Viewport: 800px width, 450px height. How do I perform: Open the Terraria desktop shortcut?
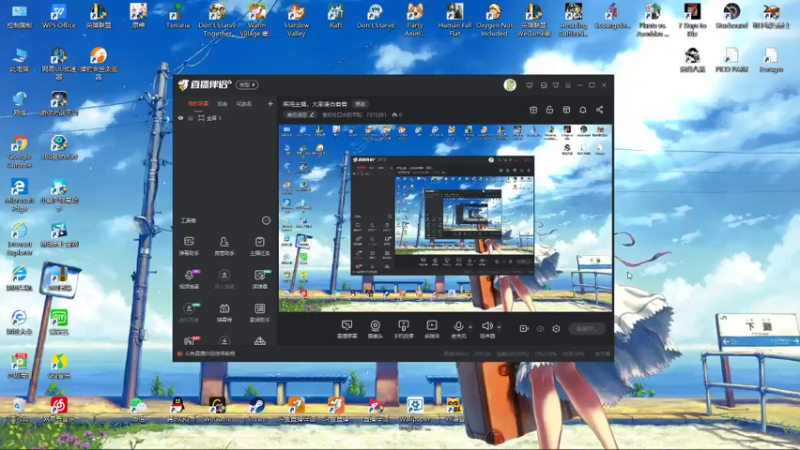coord(178,16)
